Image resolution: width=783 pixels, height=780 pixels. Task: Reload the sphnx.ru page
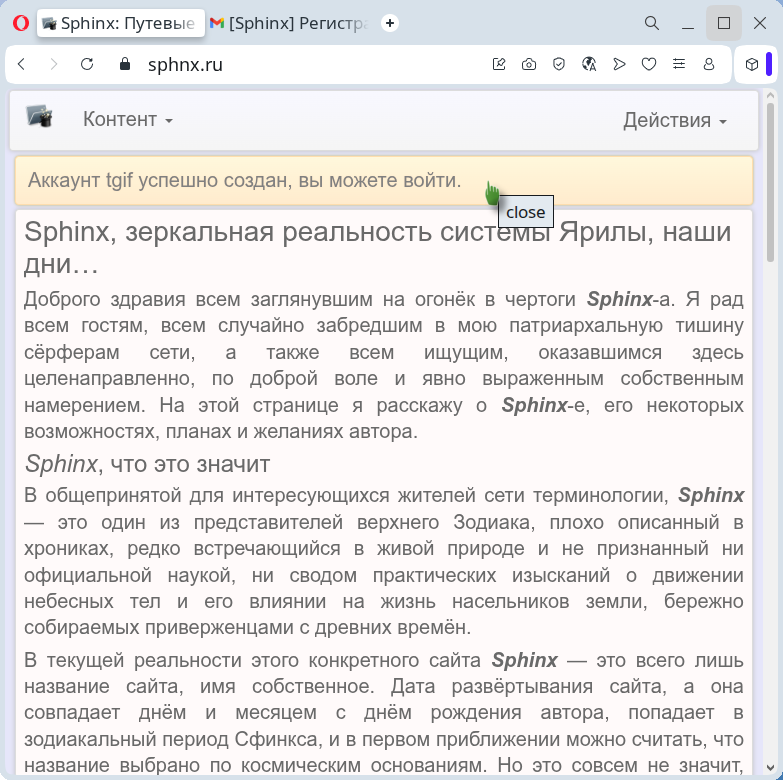[87, 64]
